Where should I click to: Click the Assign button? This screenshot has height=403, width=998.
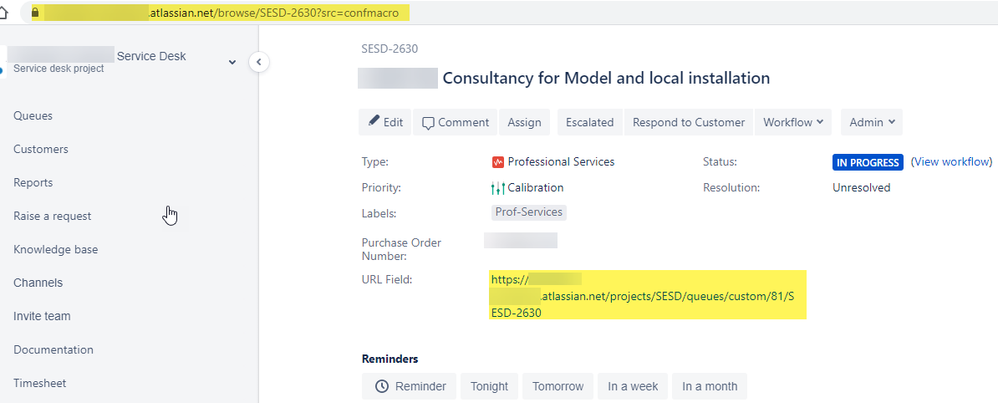click(524, 122)
